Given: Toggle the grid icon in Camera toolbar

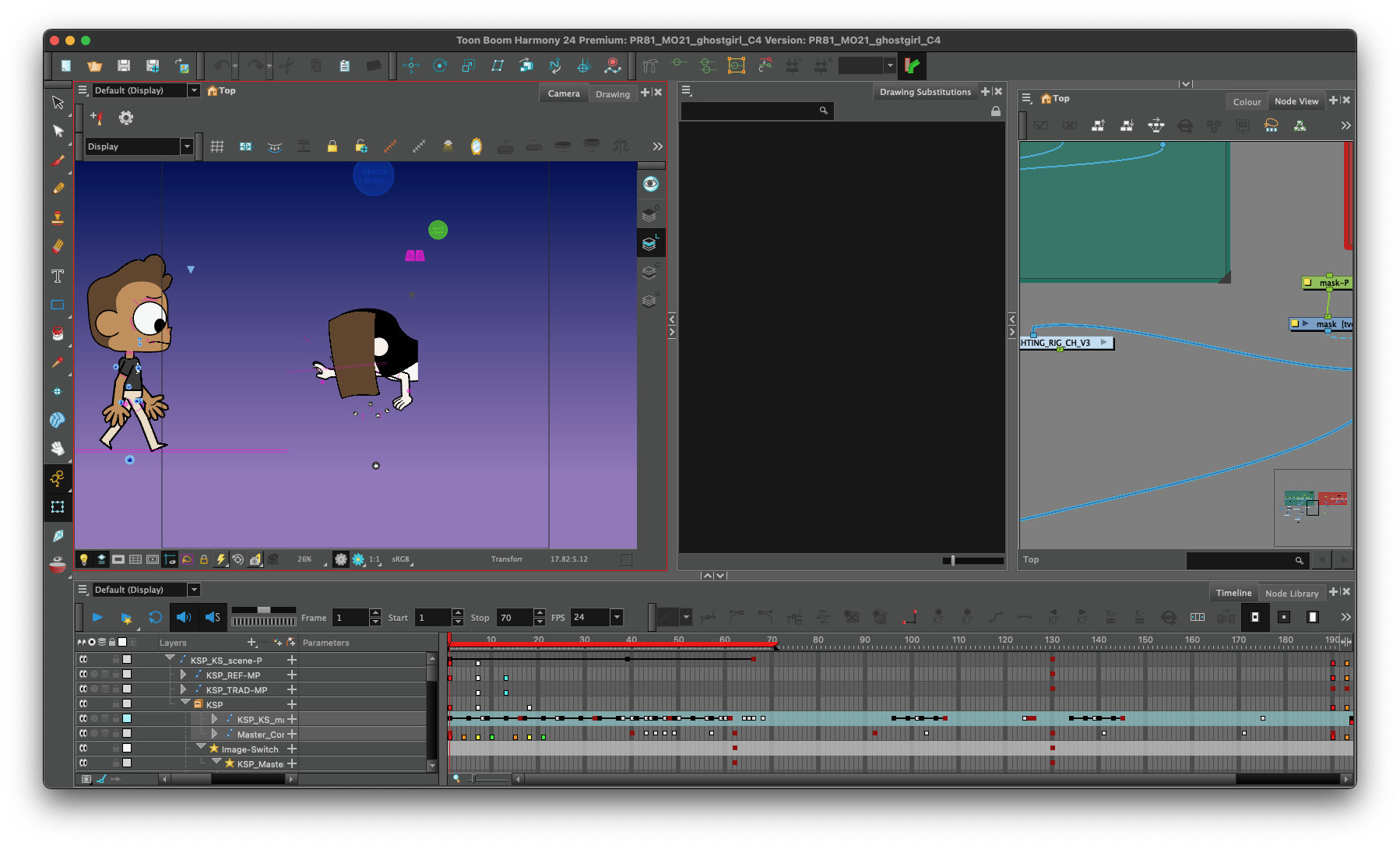Looking at the screenshot, I should (217, 146).
